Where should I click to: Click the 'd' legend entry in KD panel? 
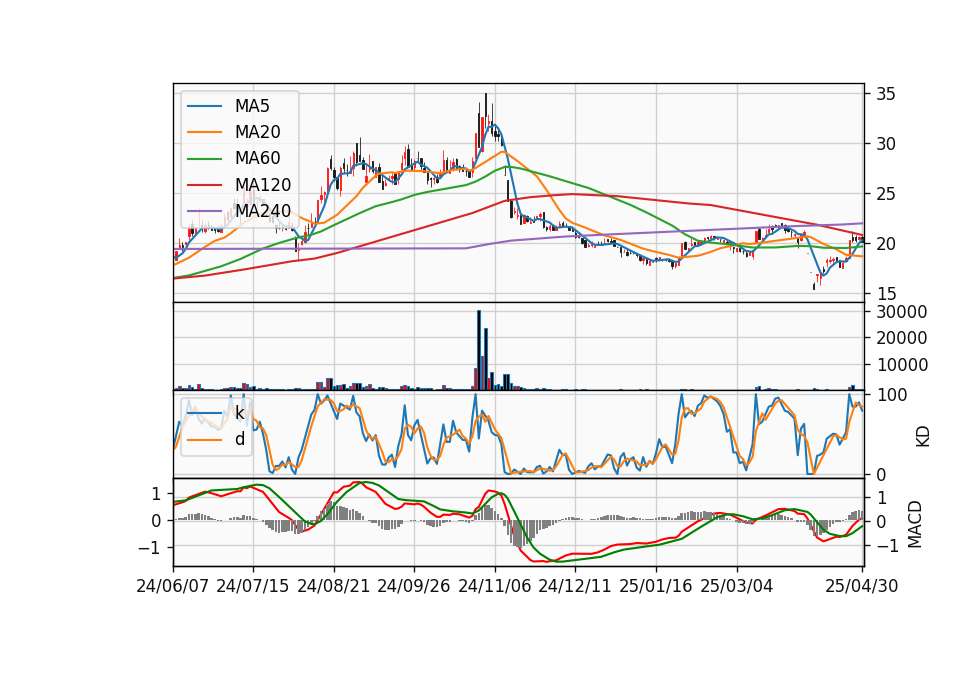[239, 439]
